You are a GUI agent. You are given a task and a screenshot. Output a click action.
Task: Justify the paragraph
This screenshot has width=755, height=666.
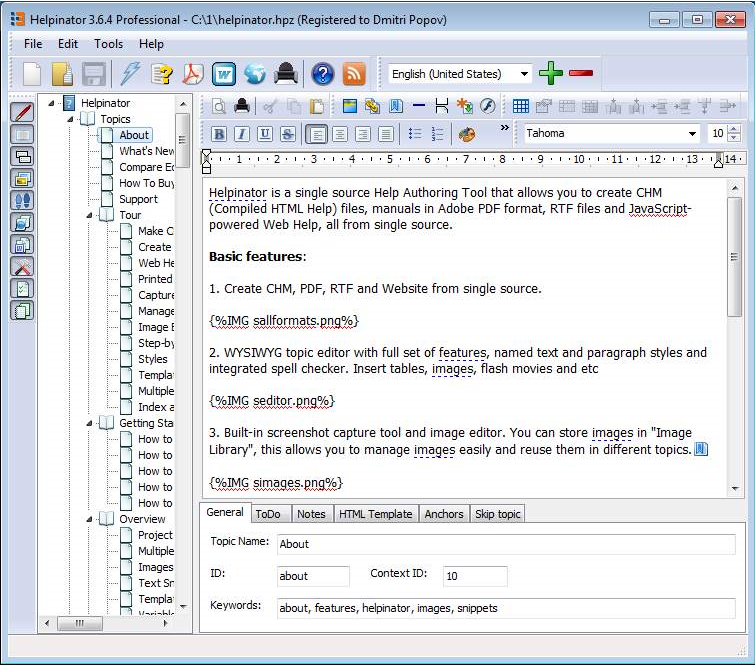point(386,134)
